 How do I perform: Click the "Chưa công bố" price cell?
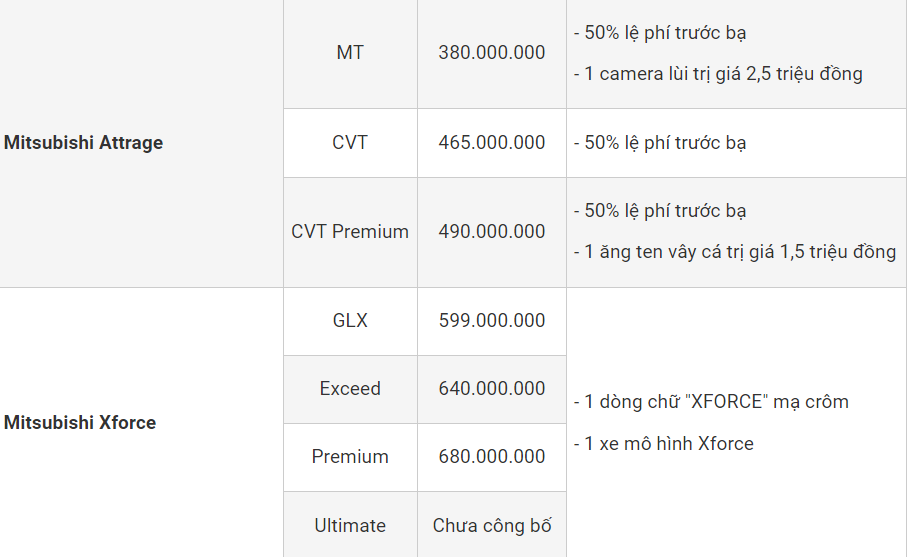[492, 526]
